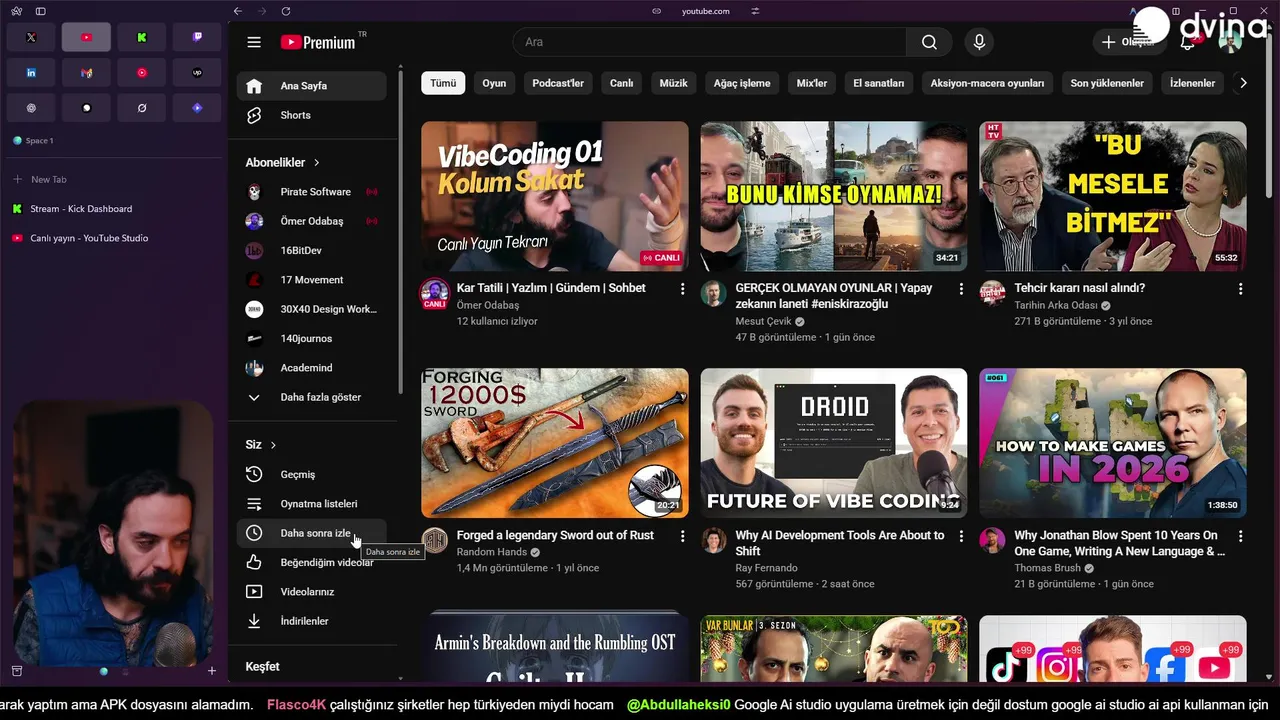Open the pinned YouTube Music shortcut tile
Viewport: 1280px width, 720px height.
pos(142,73)
